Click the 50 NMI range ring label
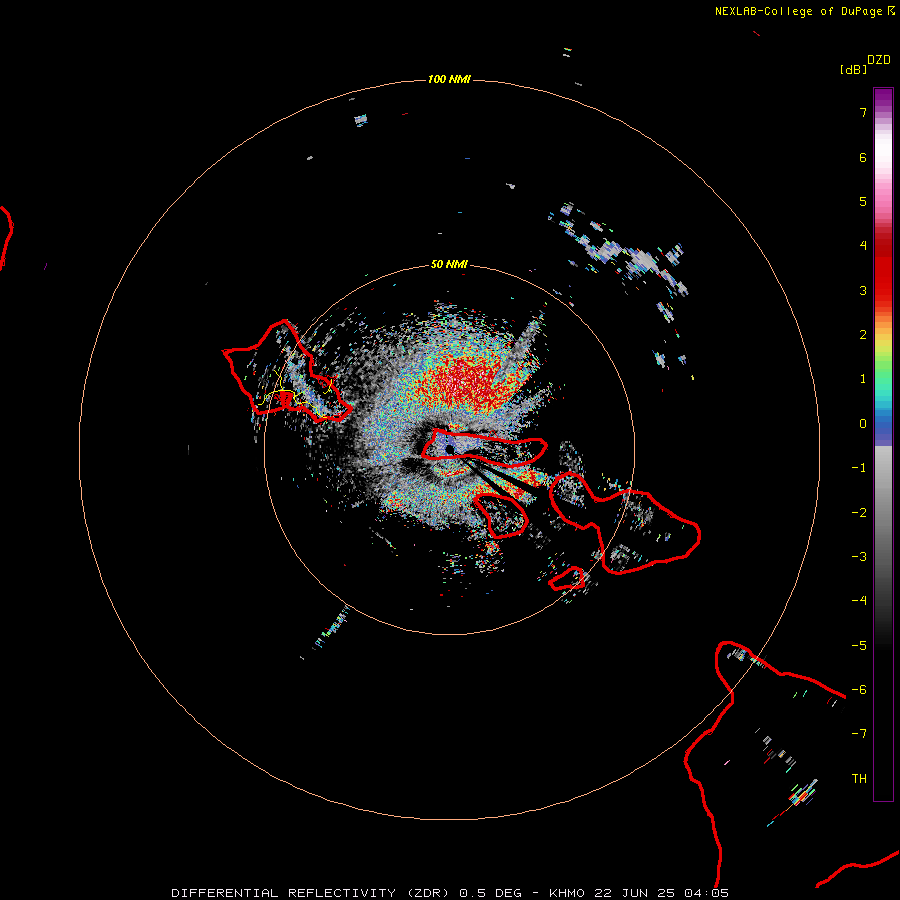This screenshot has width=900, height=900. tap(449, 264)
